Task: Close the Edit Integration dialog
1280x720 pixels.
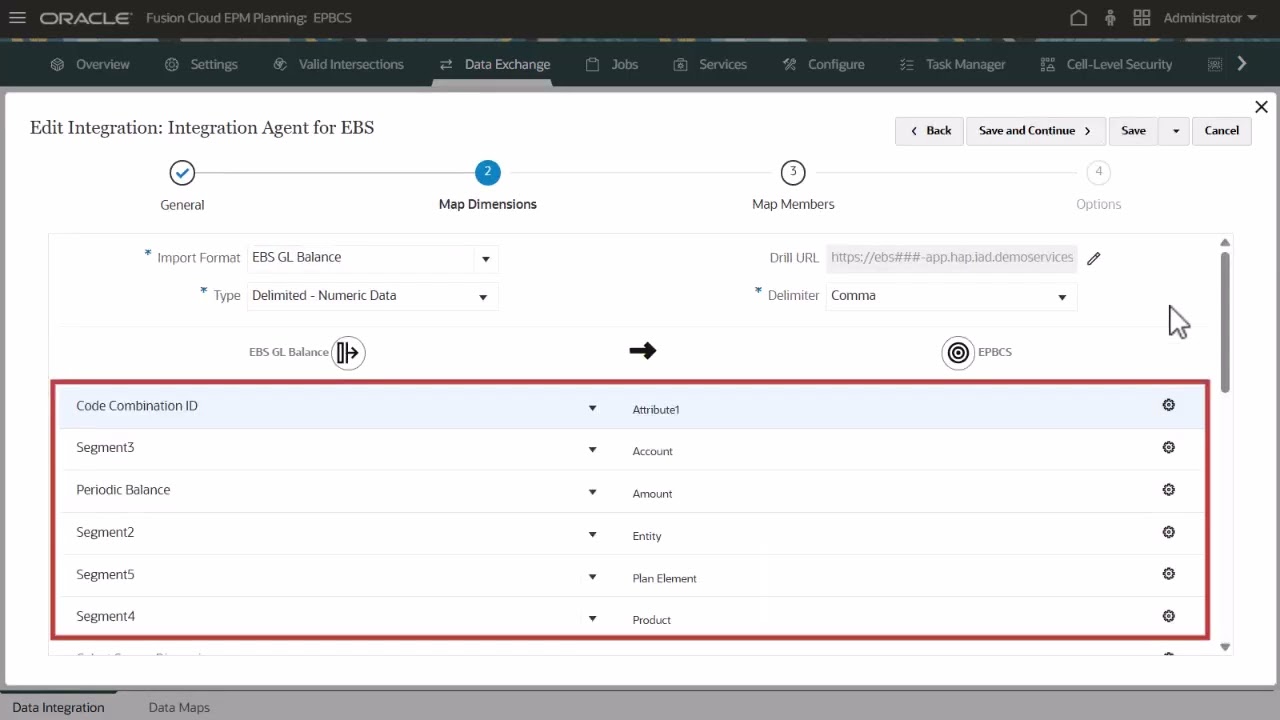Action: 1261,107
